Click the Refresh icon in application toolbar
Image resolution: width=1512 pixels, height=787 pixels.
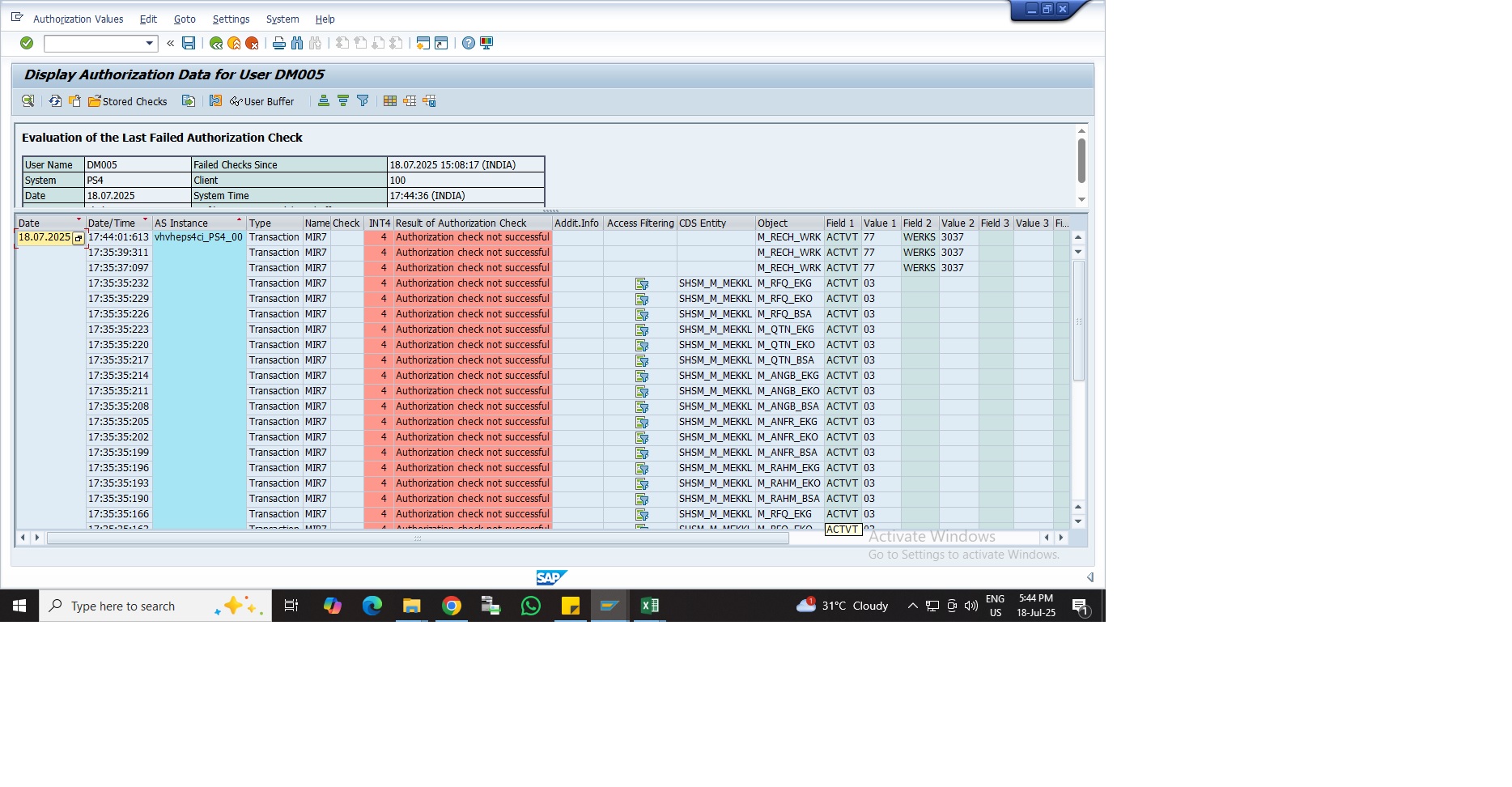(55, 101)
